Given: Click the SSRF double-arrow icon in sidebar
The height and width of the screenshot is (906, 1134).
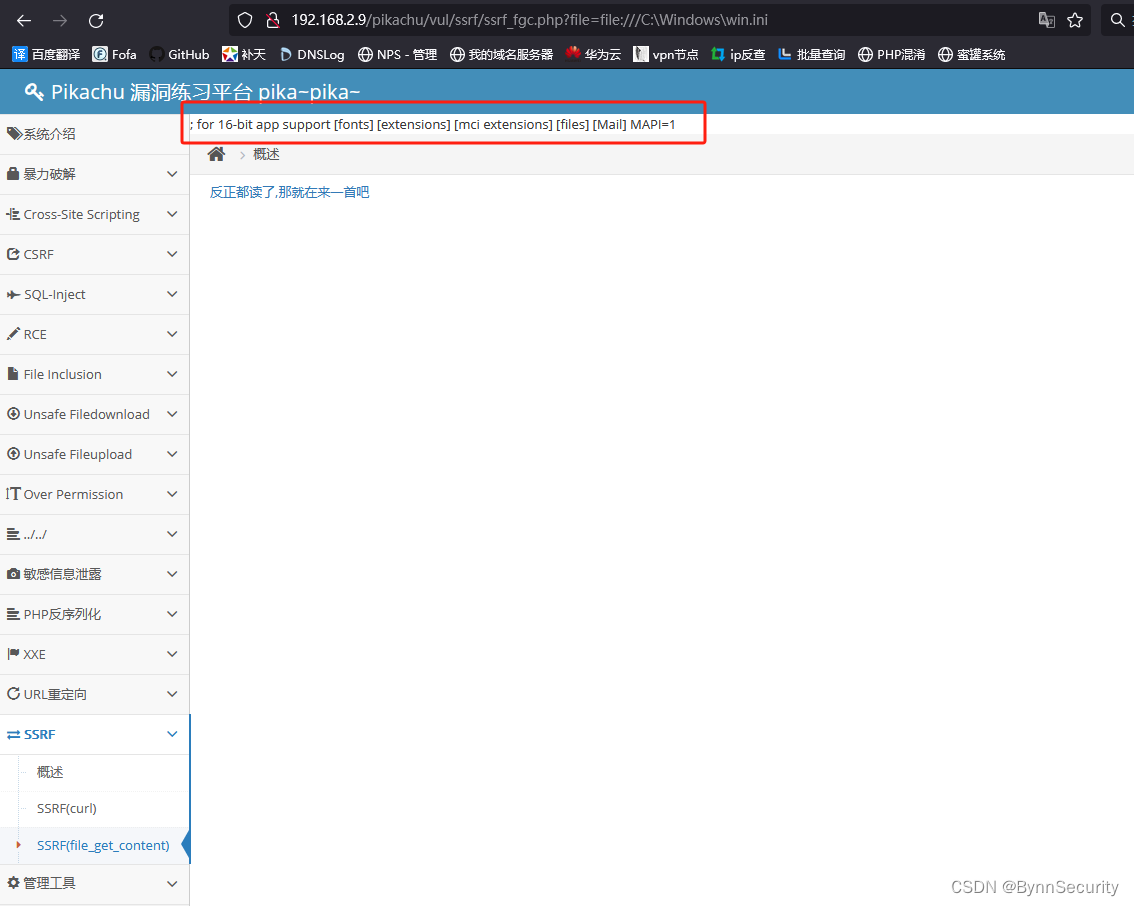Looking at the screenshot, I should [x=13, y=734].
